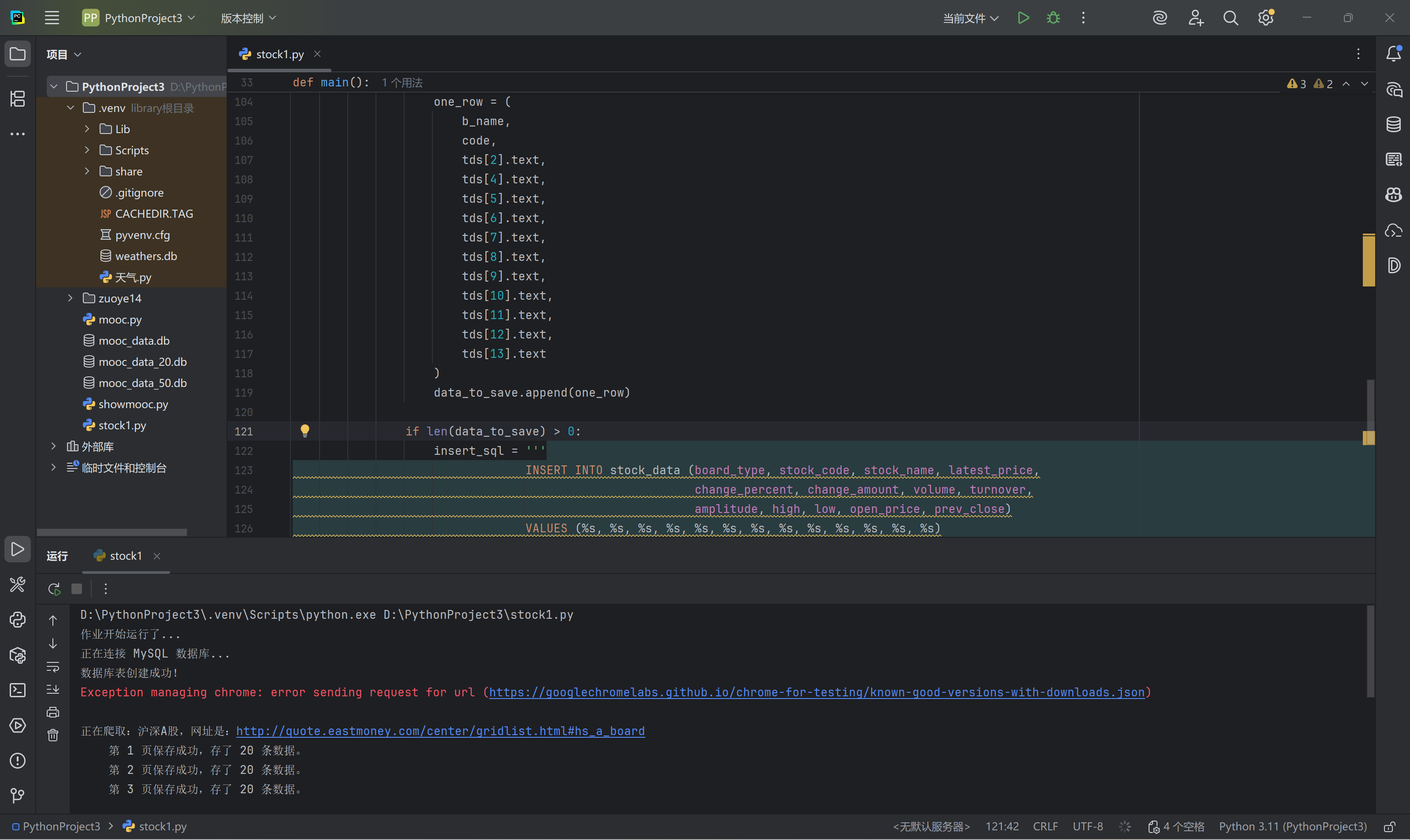Toggle scroll to end in the console
The image size is (1410, 840).
click(52, 689)
